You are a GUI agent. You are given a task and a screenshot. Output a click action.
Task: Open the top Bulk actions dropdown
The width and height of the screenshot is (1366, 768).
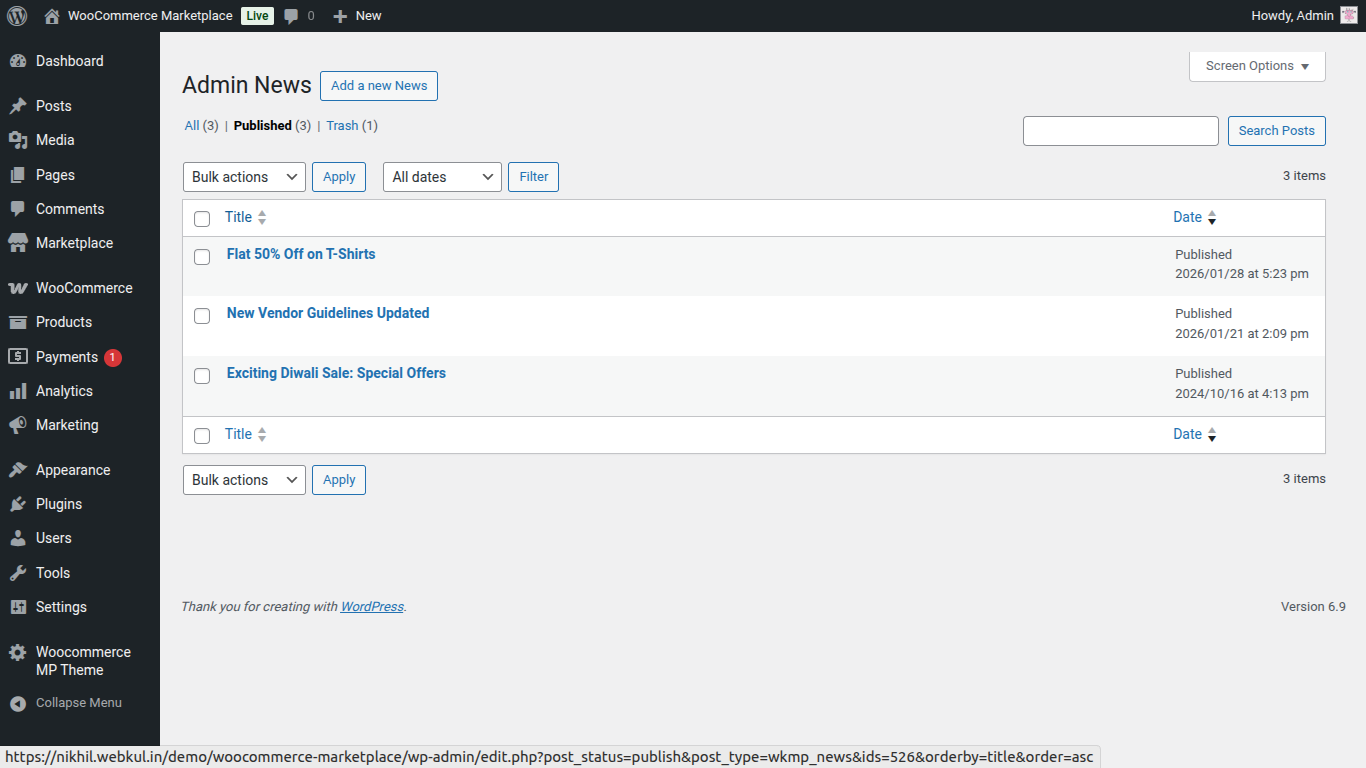[x=244, y=177]
